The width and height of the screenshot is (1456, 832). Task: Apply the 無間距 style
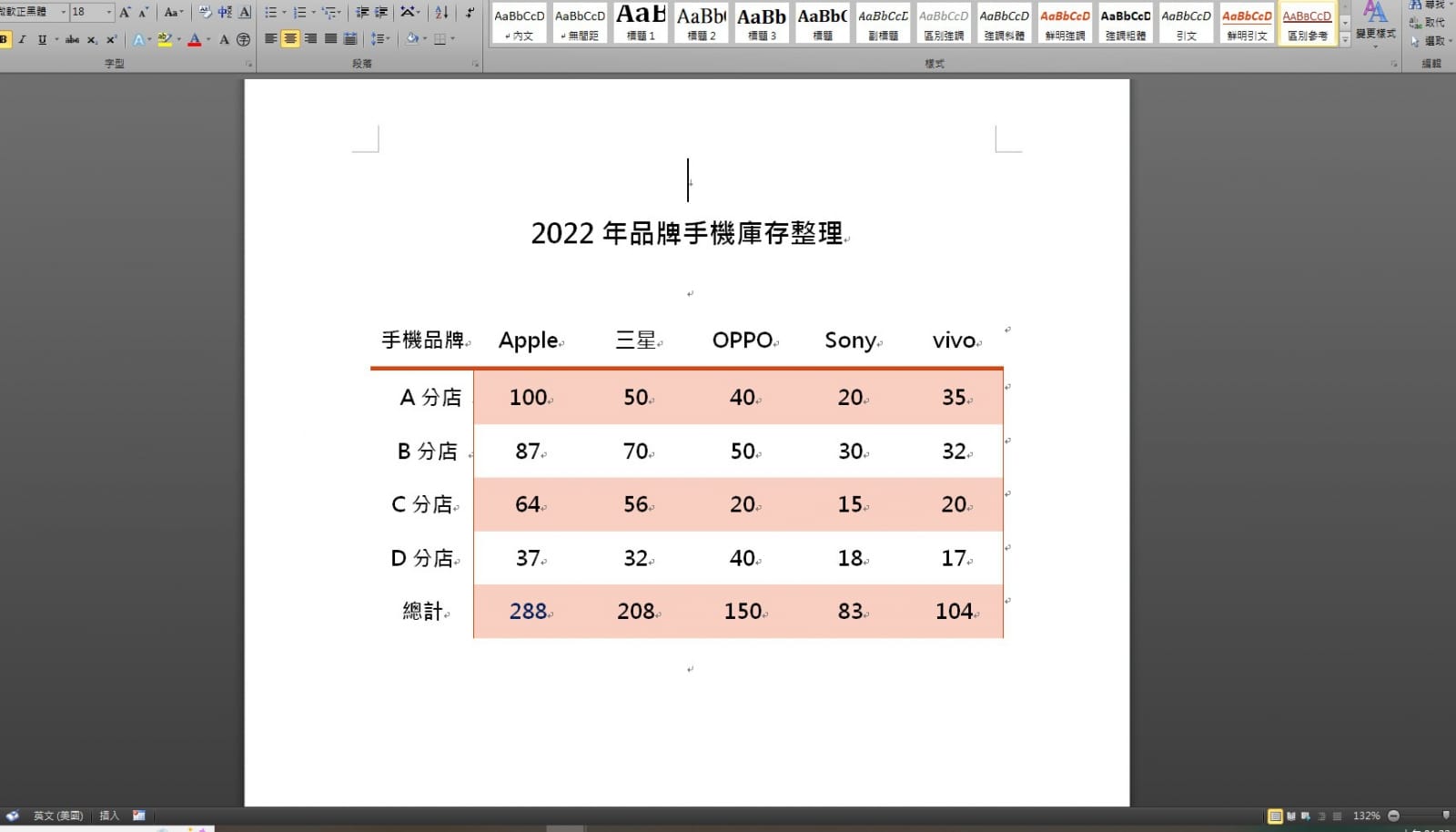580,24
